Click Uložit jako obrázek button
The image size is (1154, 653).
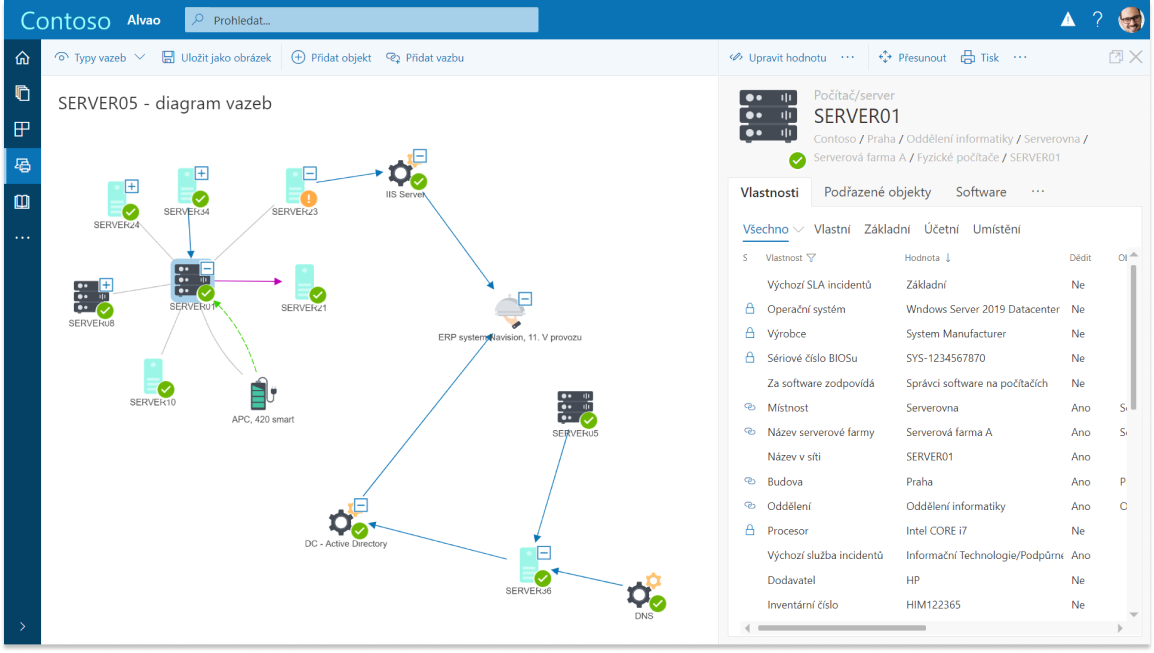pos(217,58)
